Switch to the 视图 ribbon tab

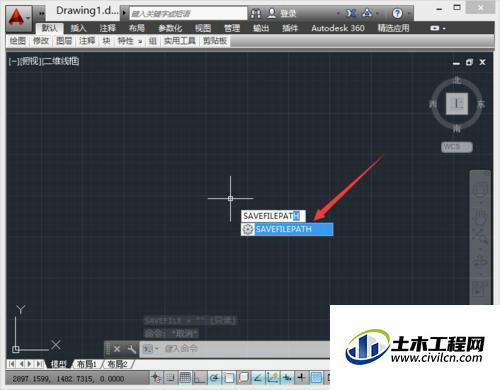click(203, 28)
